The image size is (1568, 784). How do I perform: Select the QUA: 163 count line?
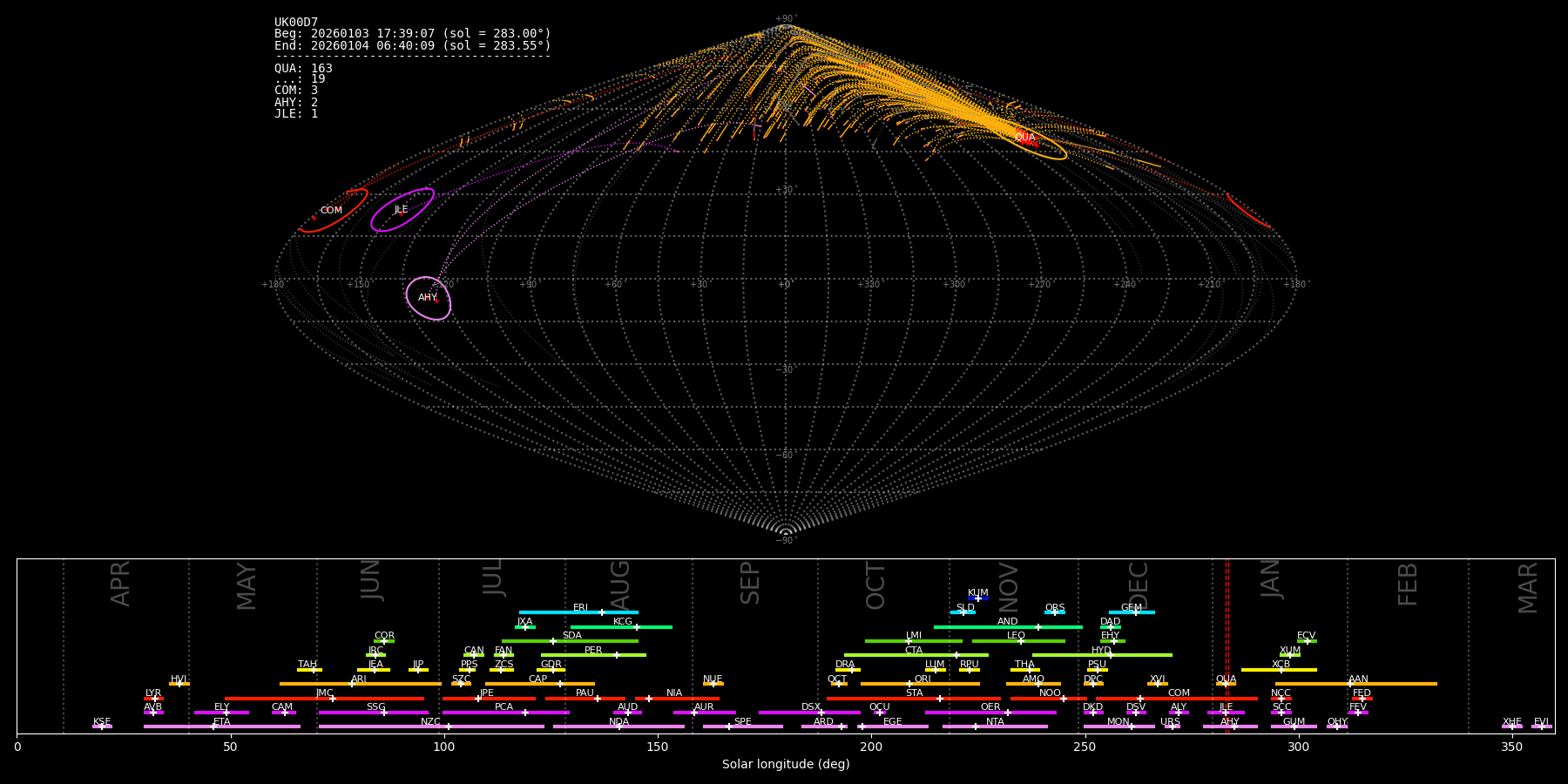[303, 69]
